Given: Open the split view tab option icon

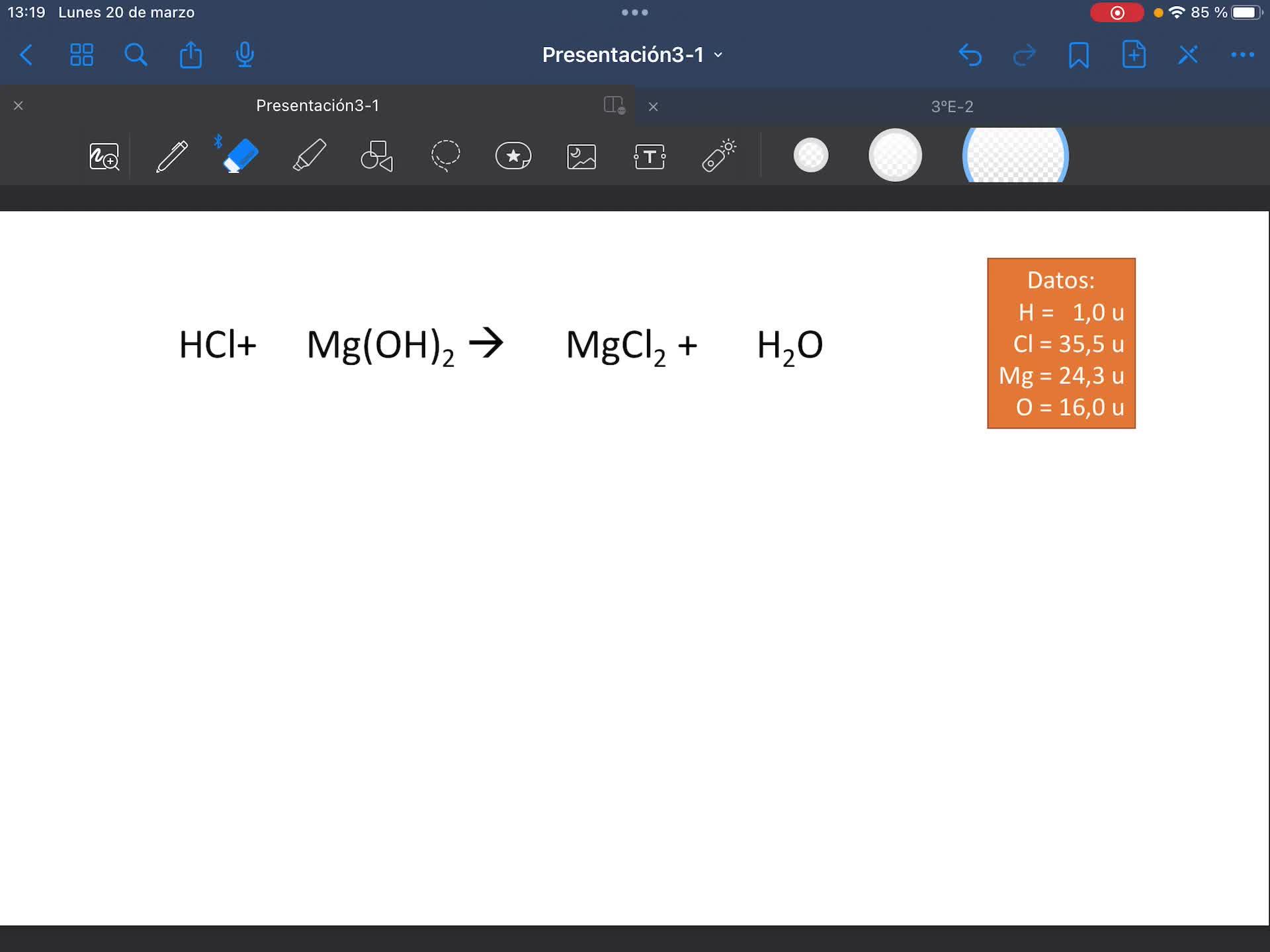Looking at the screenshot, I should click(x=614, y=105).
